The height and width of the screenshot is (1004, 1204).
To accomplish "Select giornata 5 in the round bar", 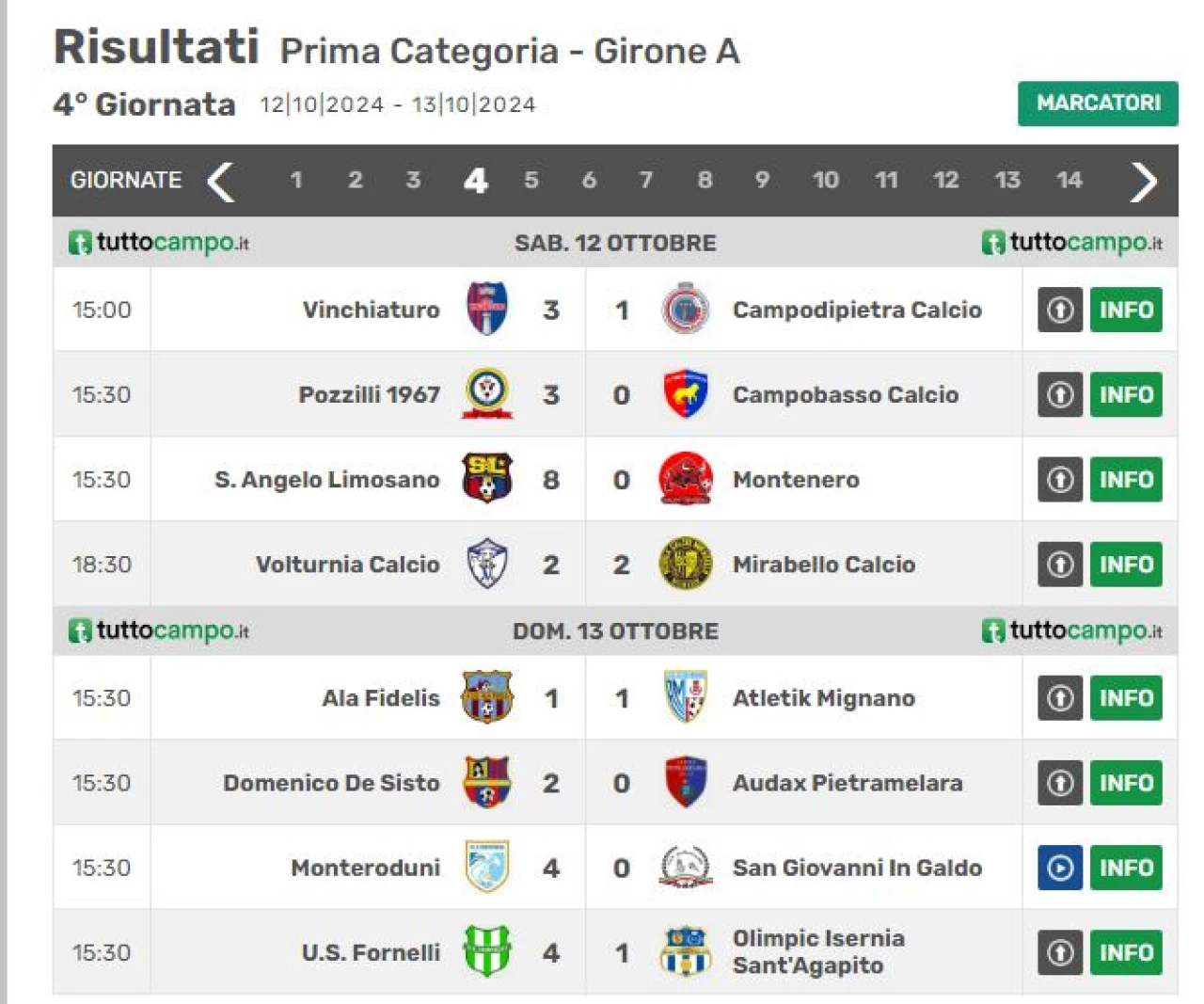I will pyautogui.click(x=531, y=180).
